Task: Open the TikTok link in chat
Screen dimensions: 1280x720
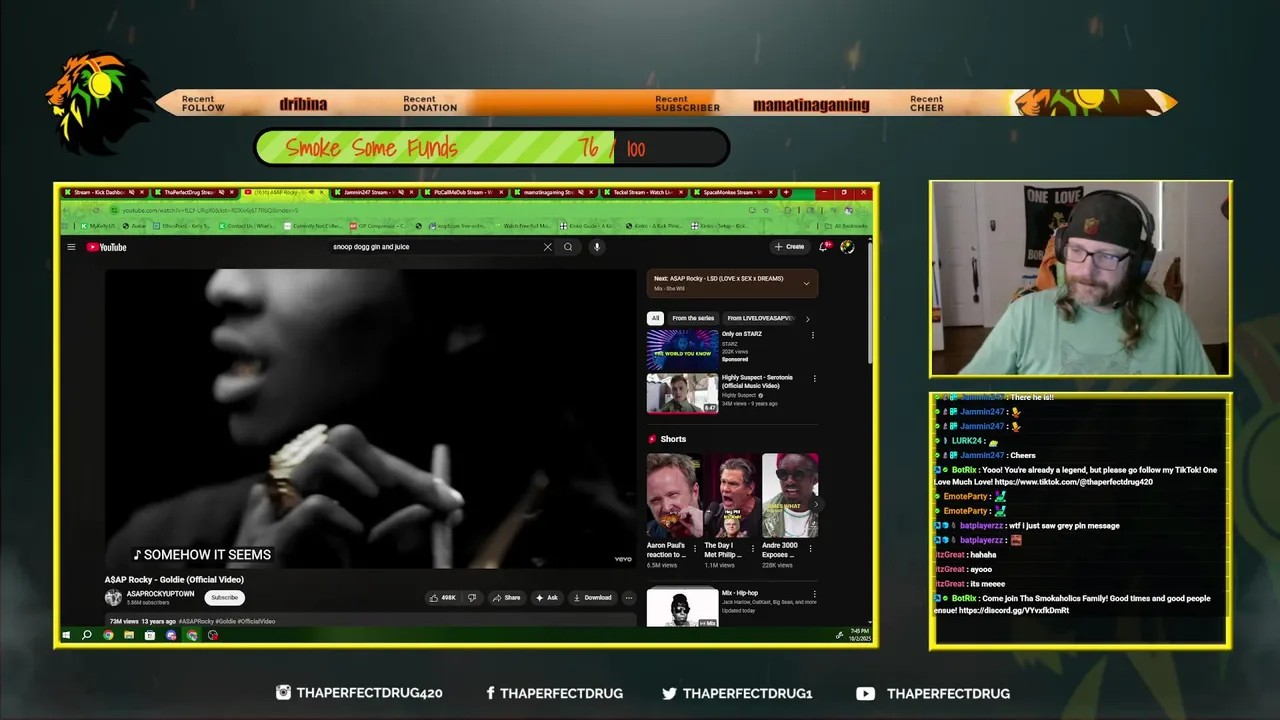Action: pos(1073,482)
